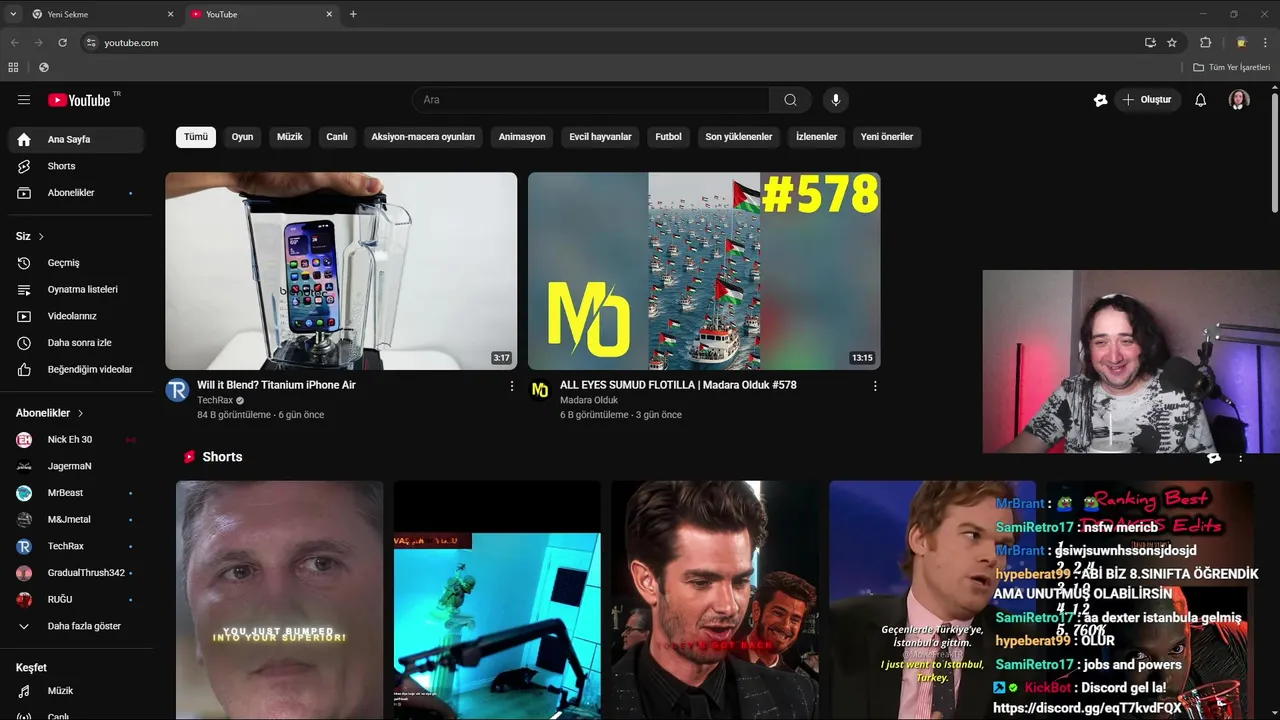Viewport: 1280px width, 720px height.
Task: Expand Daha fazla göster subscriptions
Action: (76, 626)
